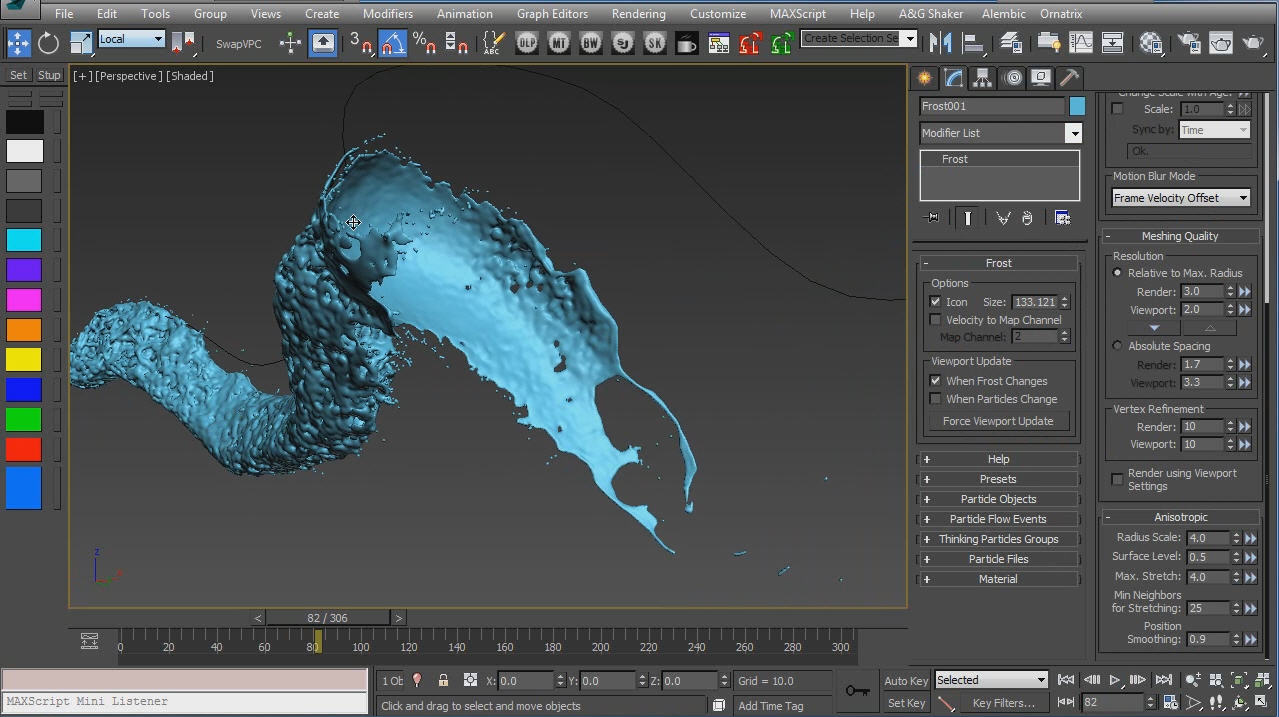Viewport: 1279px width, 717px height.
Task: Open the Modifiers menu
Action: 387,14
